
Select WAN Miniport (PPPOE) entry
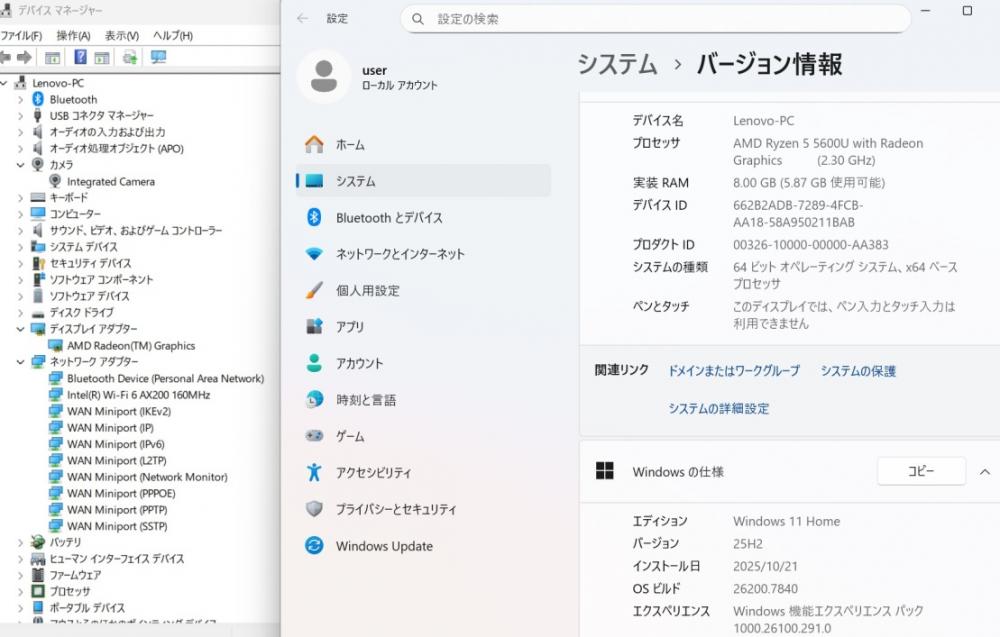[121, 494]
